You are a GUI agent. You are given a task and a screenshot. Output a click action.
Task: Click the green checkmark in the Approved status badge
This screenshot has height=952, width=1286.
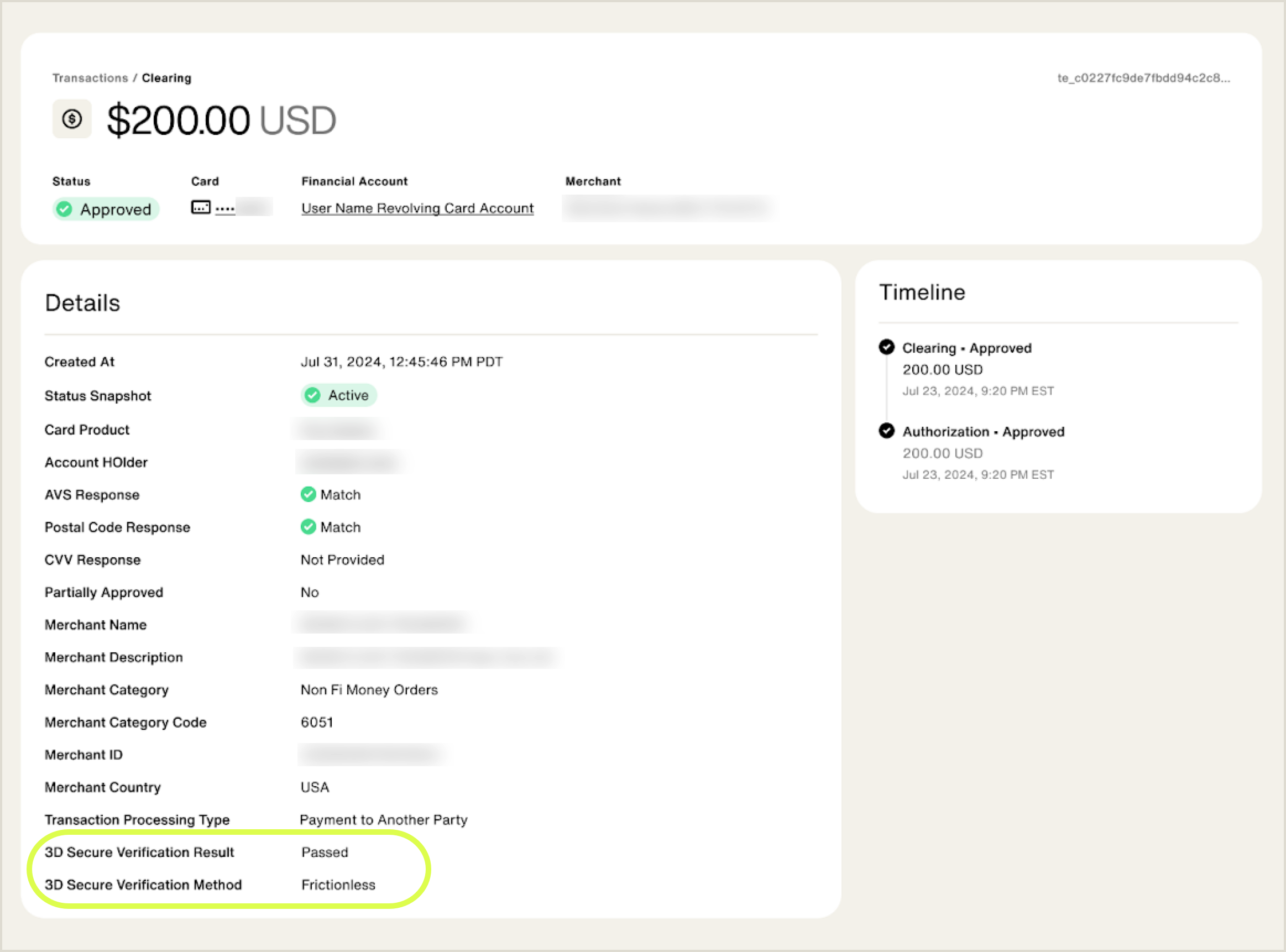(x=65, y=209)
